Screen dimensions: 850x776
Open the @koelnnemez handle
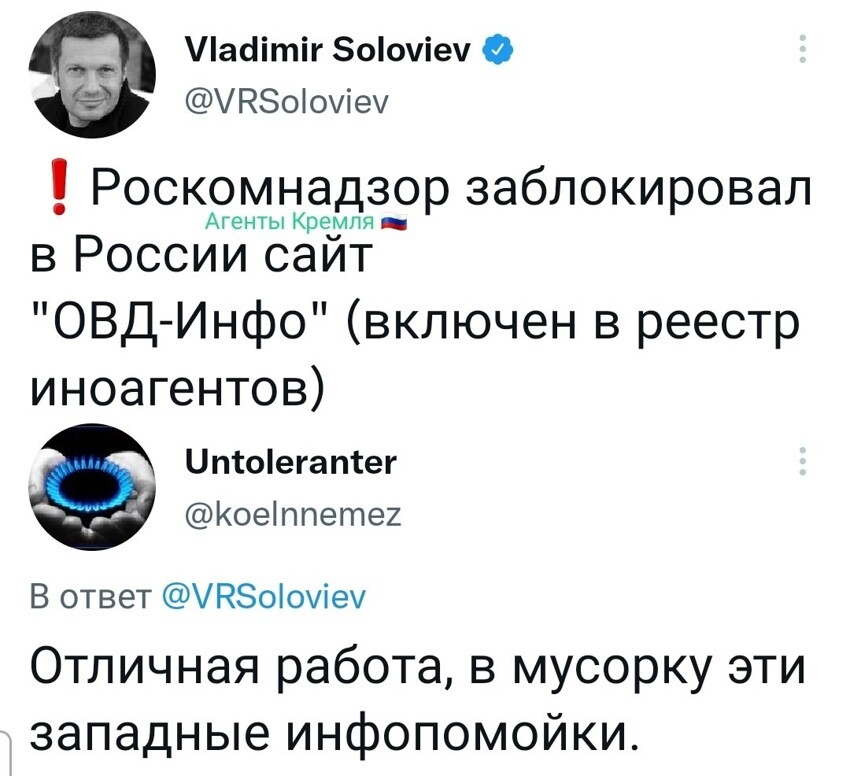coord(293,515)
